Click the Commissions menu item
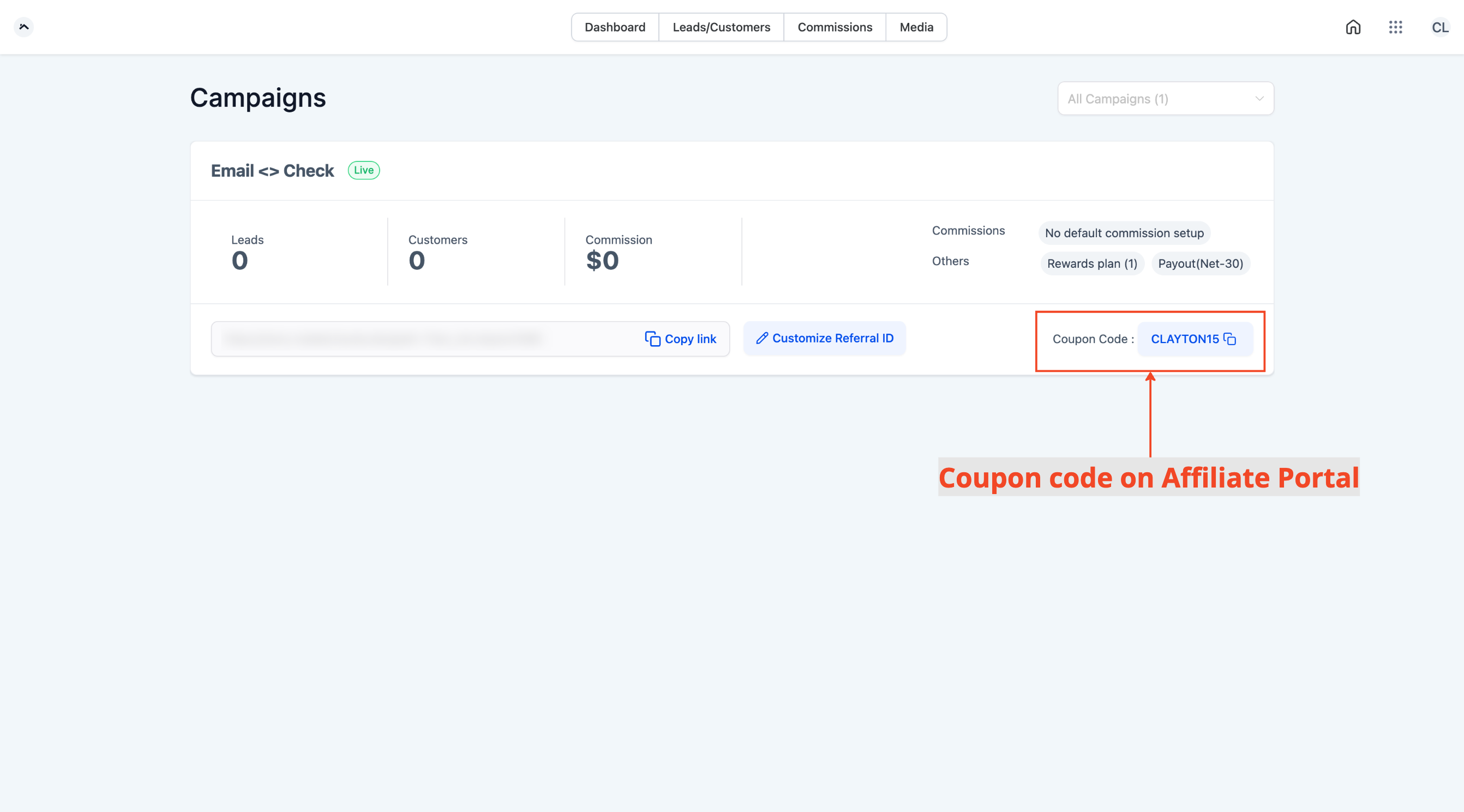Image resolution: width=1464 pixels, height=812 pixels. 834,27
